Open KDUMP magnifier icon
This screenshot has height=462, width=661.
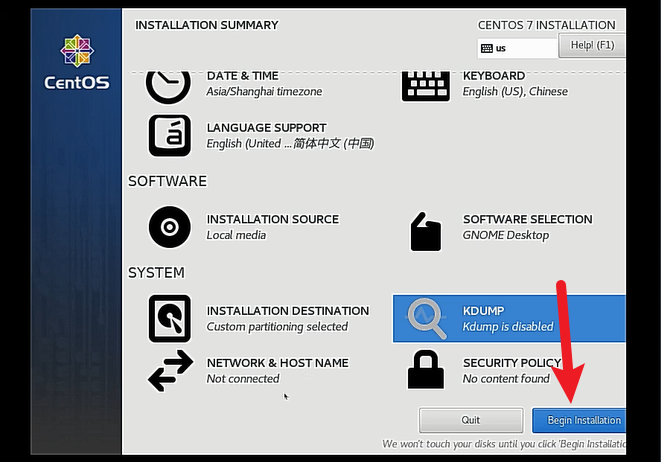(426, 318)
